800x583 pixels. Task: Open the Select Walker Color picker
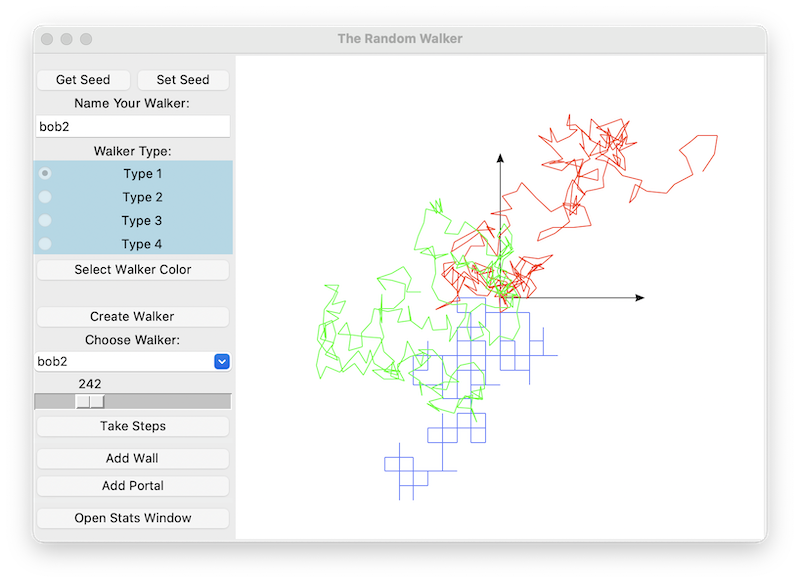point(133,270)
